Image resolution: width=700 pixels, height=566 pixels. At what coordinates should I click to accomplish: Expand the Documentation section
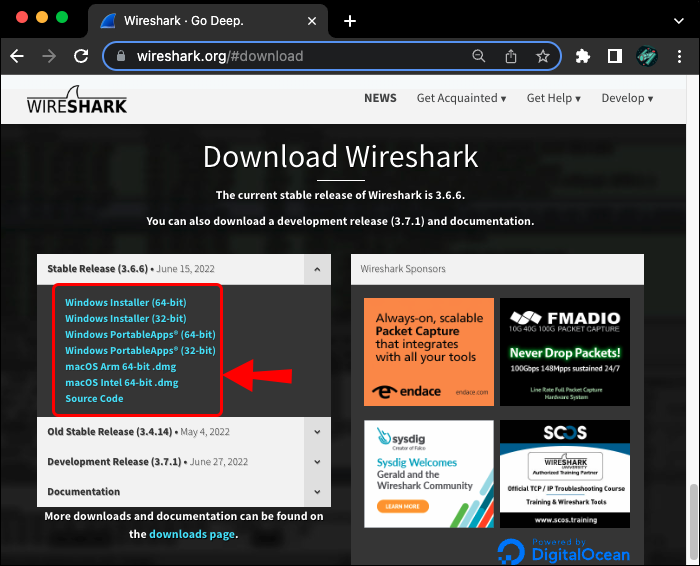coord(184,491)
